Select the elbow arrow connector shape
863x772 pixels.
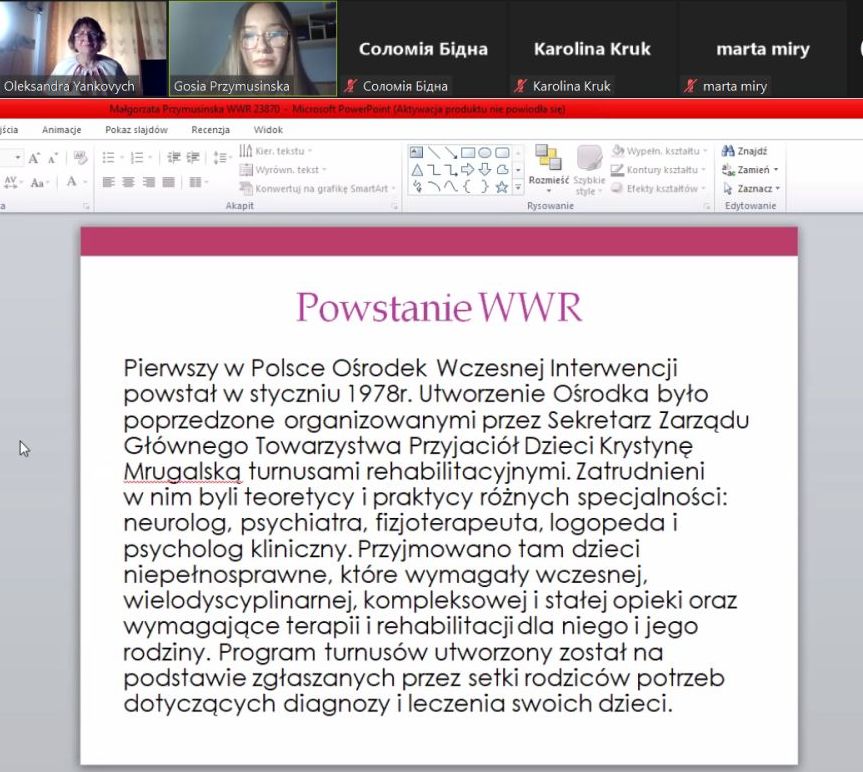tap(451, 169)
